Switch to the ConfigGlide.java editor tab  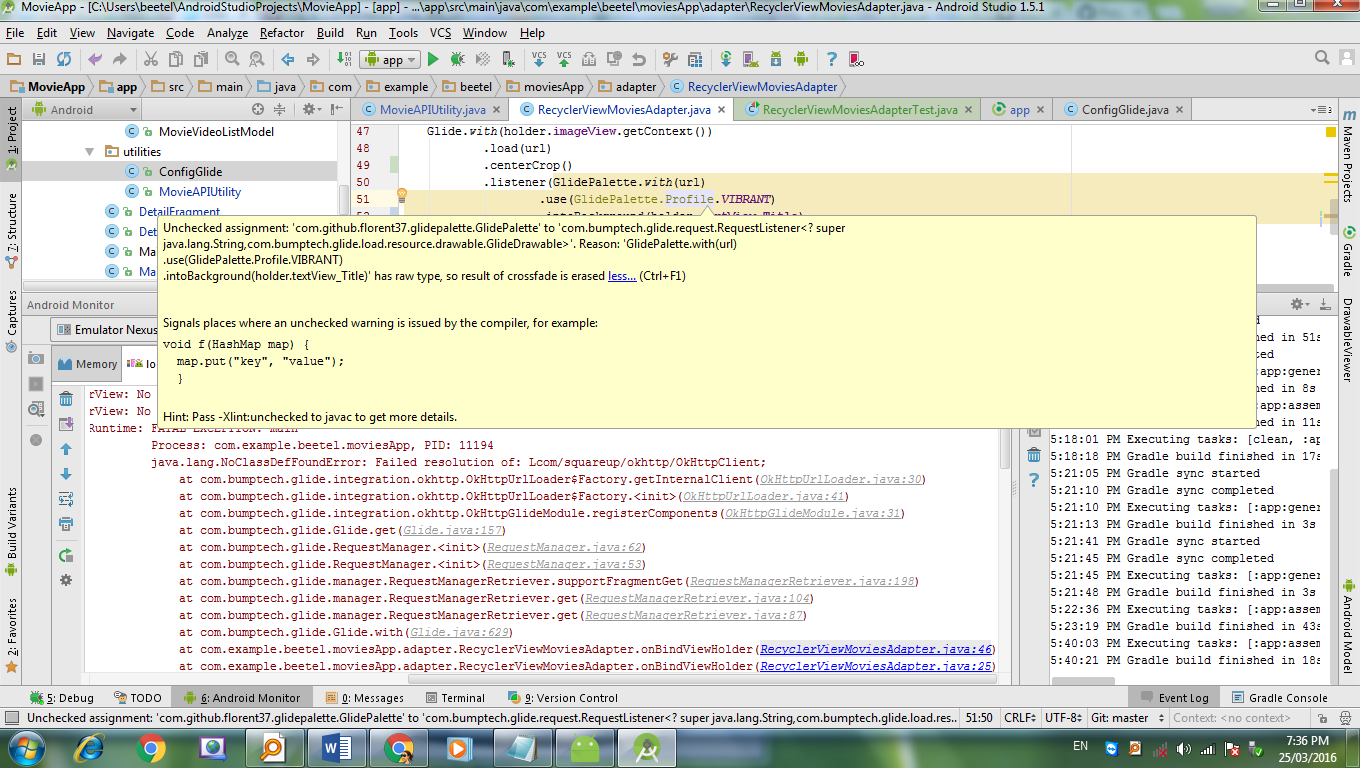point(1124,110)
